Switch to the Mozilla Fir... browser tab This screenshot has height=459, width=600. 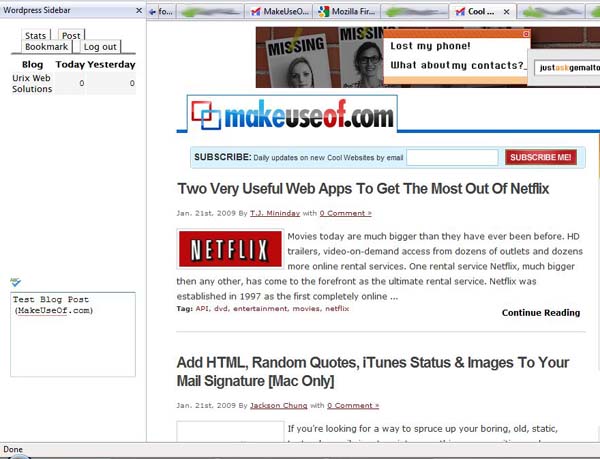(347, 11)
